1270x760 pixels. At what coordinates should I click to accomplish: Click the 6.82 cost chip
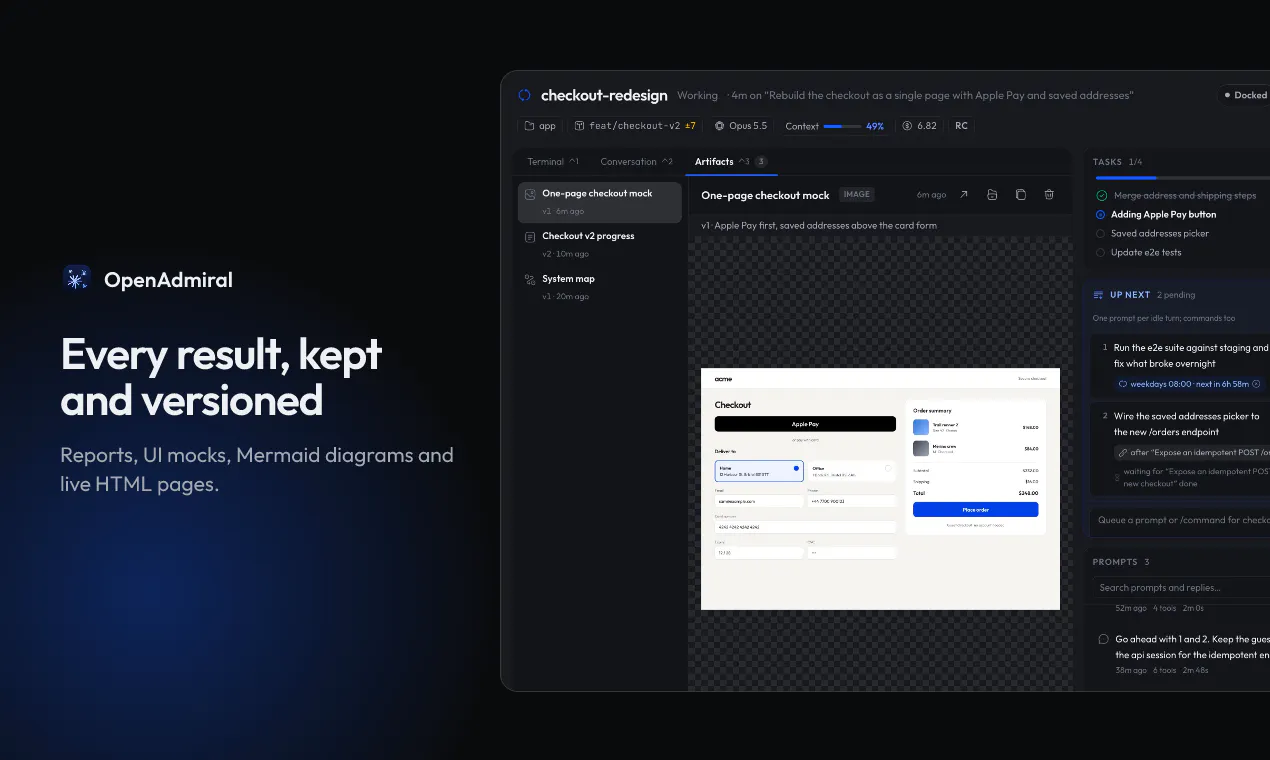tap(920, 126)
